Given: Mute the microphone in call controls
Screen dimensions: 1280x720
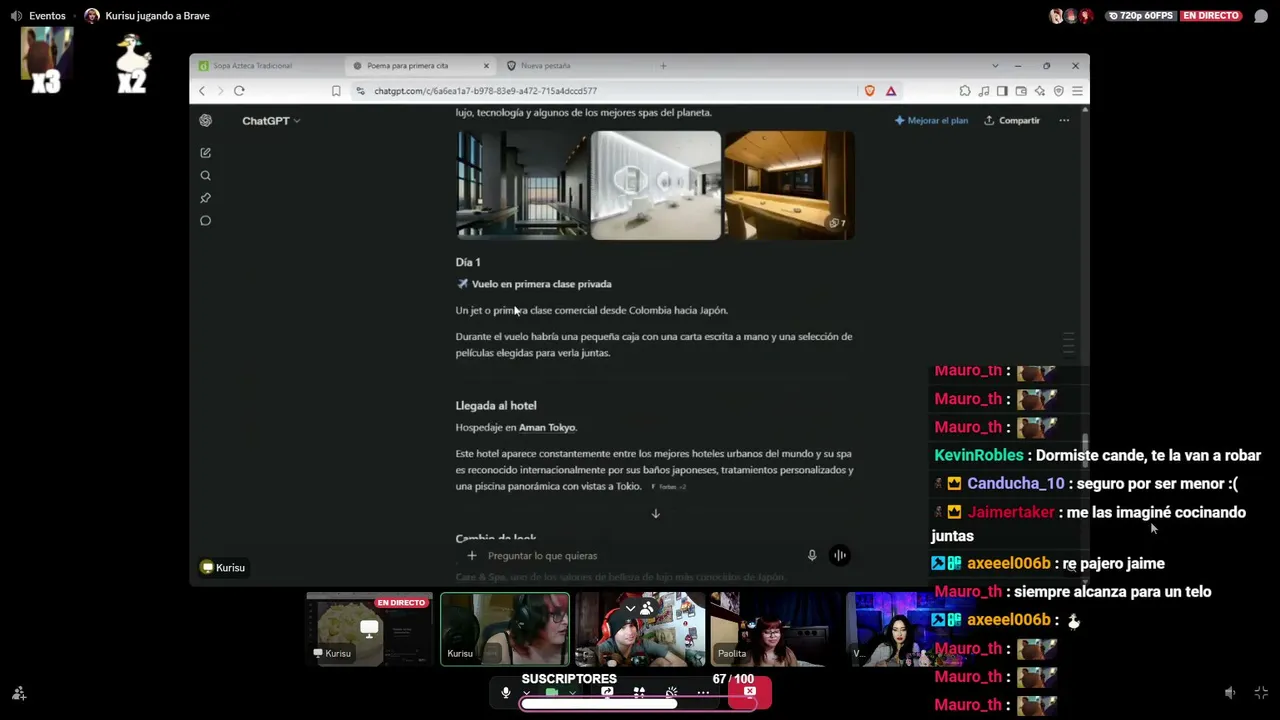Looking at the screenshot, I should (x=506, y=692).
